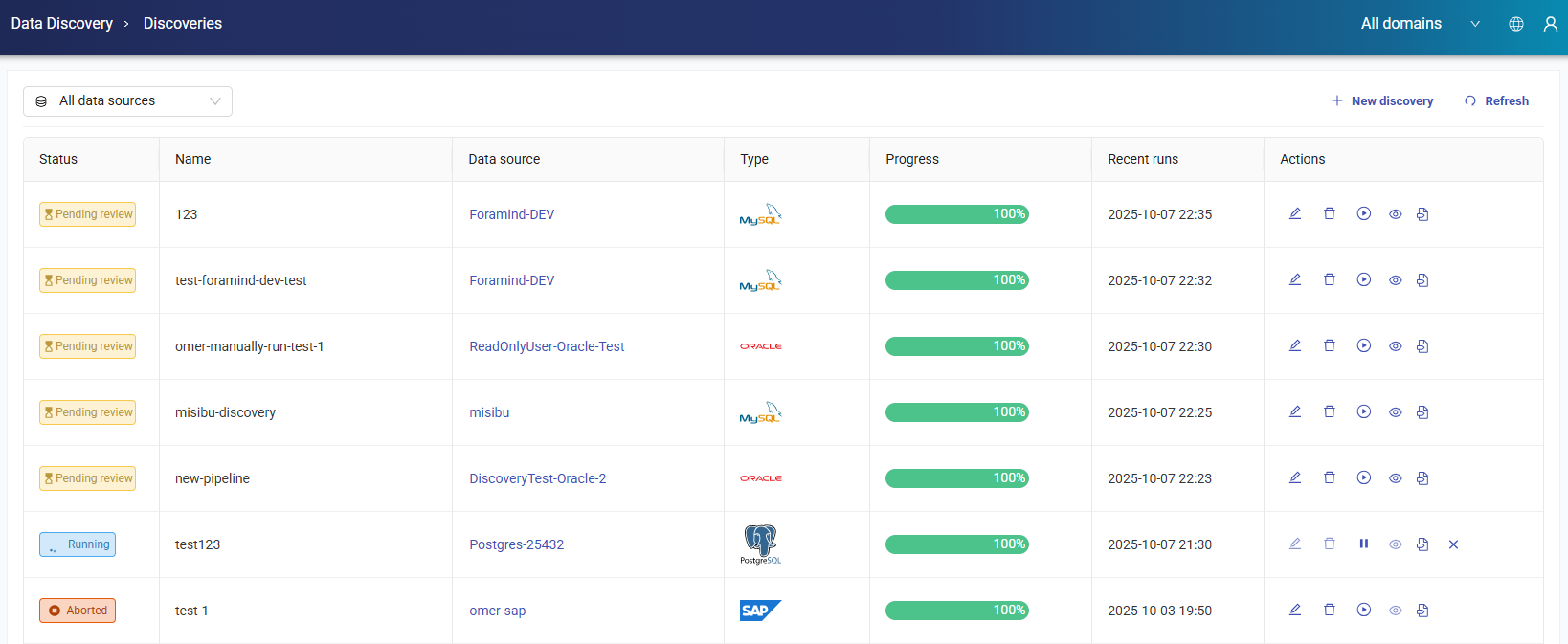This screenshot has width=1568, height=644.
Task: Open the user profile icon
Action: click(x=1550, y=24)
